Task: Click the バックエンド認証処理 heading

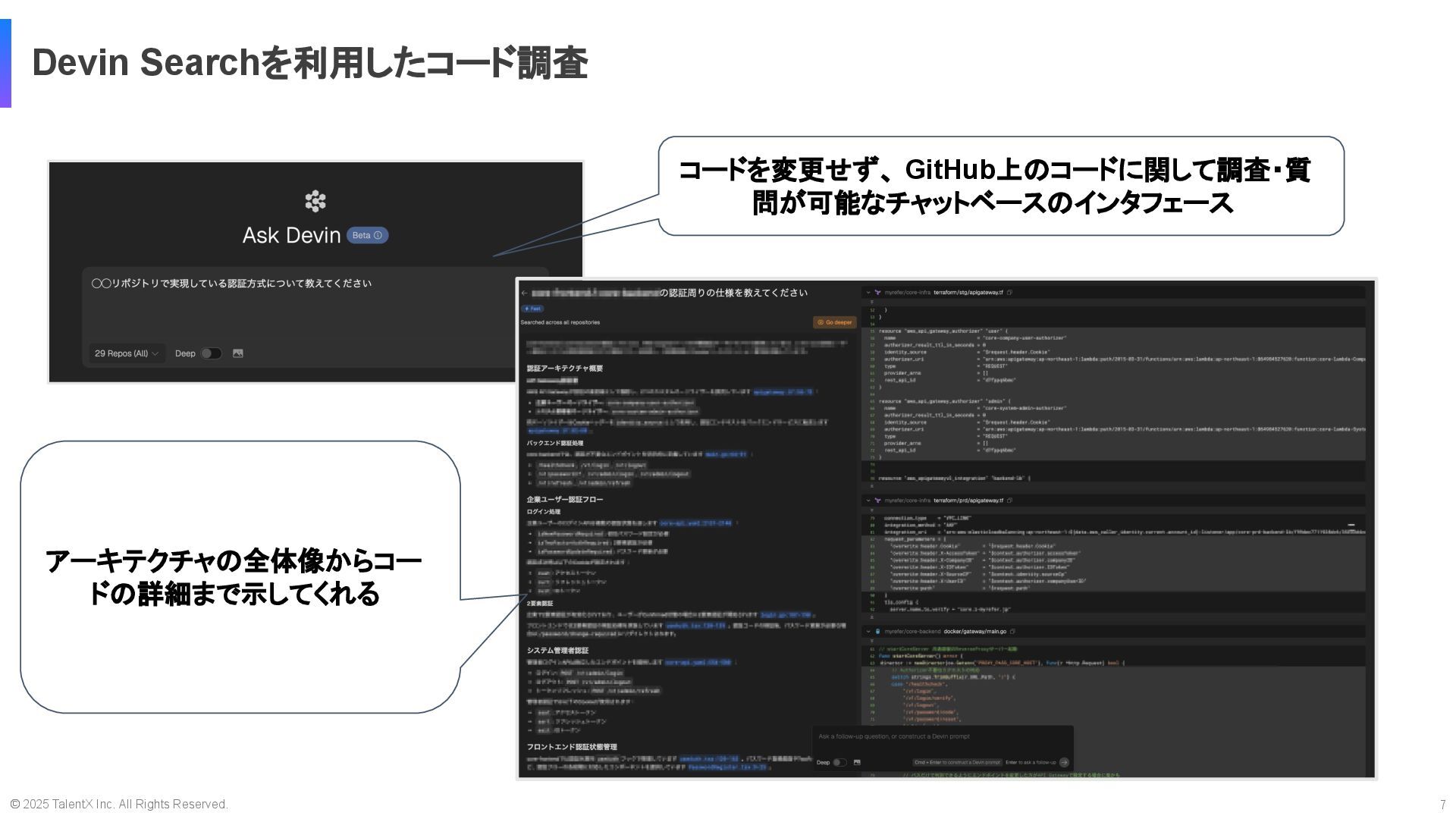Action: tap(555, 443)
